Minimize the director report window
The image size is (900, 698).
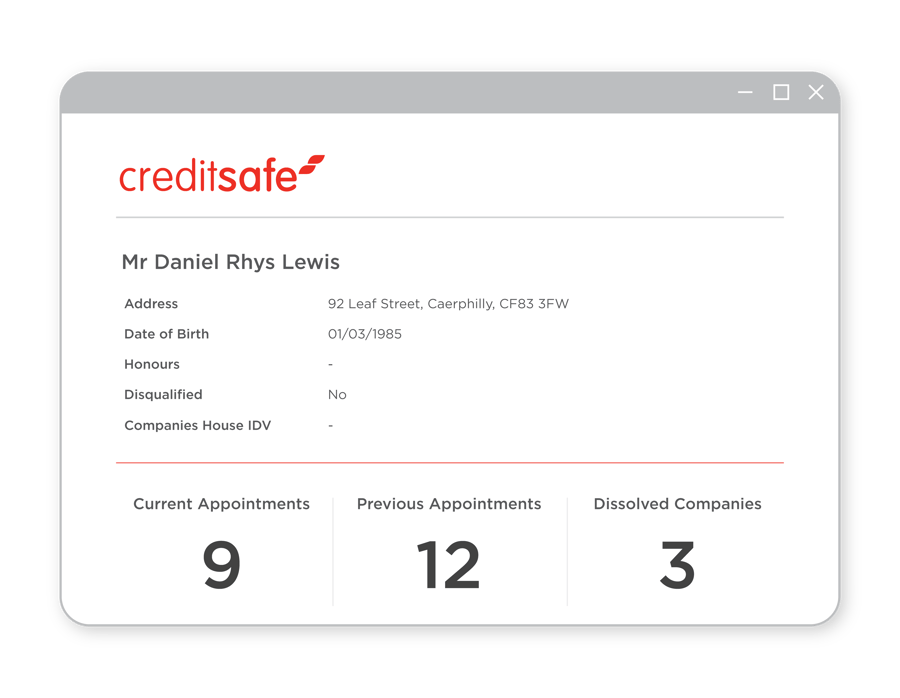(745, 92)
